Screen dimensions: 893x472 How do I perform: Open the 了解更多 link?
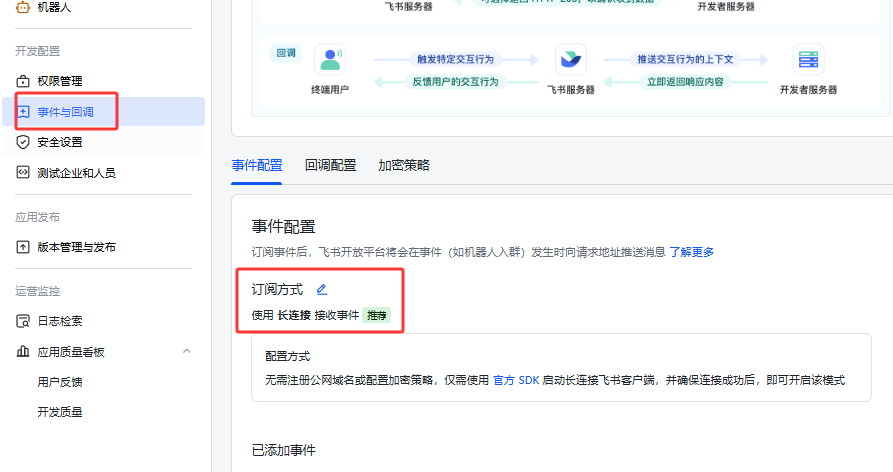691,252
